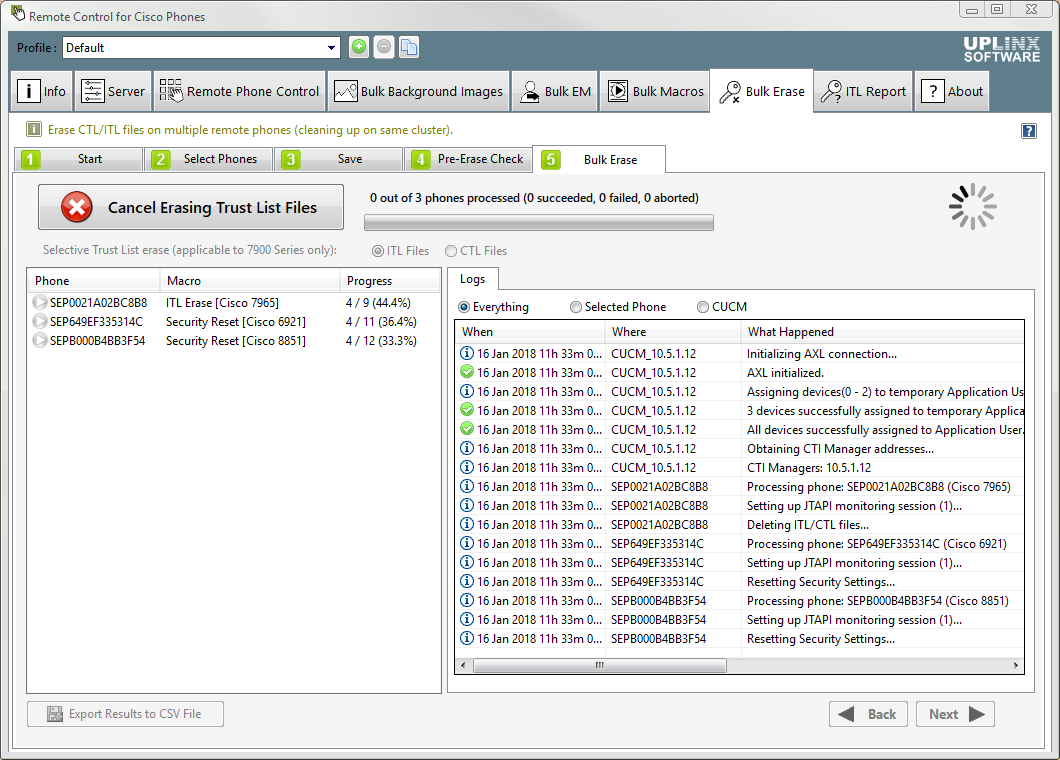Viewport: 1060px width, 760px height.
Task: Click Cancel Erasing Trust List Files
Action: (191, 207)
